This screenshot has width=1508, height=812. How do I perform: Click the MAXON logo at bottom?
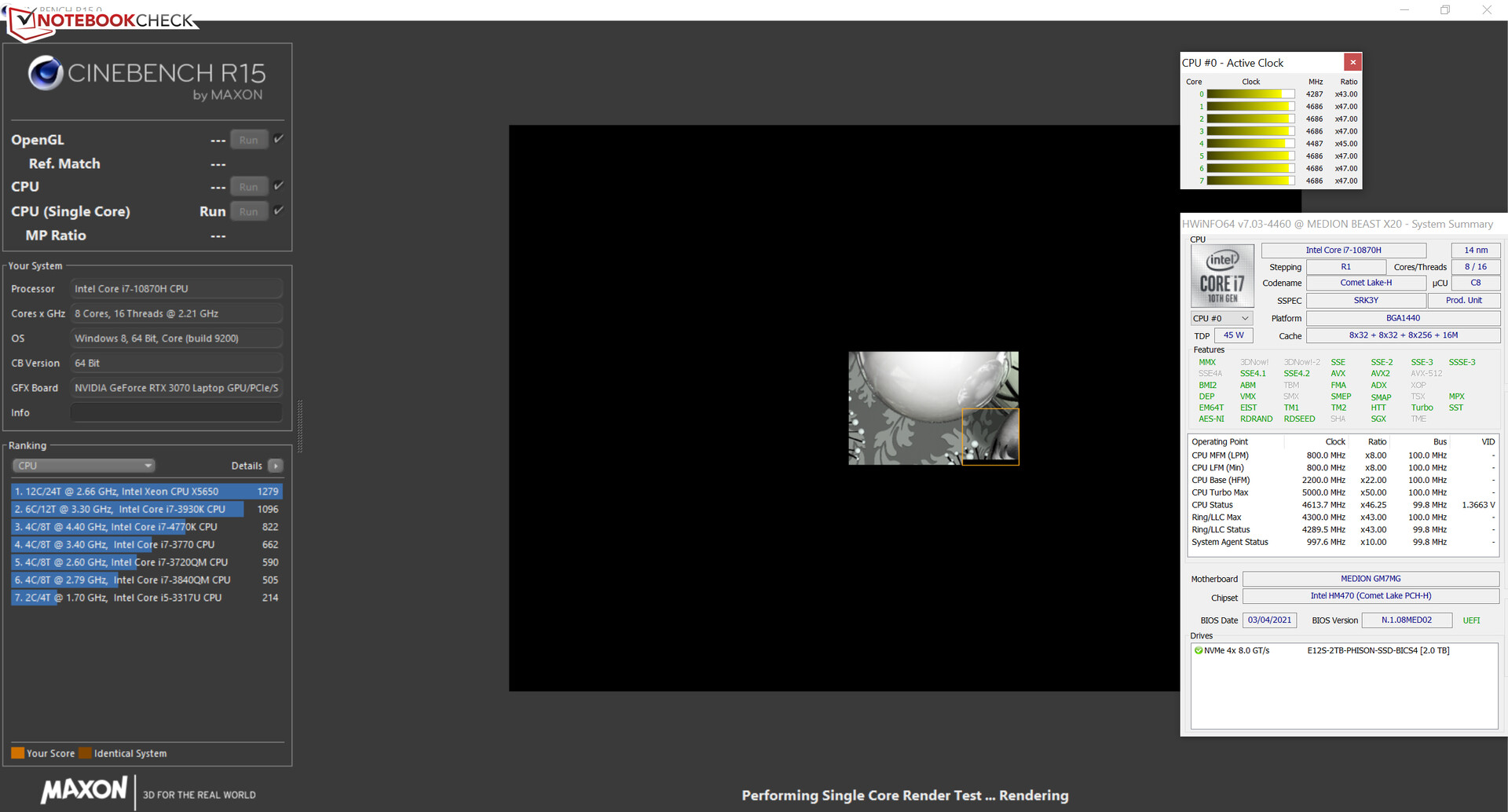pos(84,790)
